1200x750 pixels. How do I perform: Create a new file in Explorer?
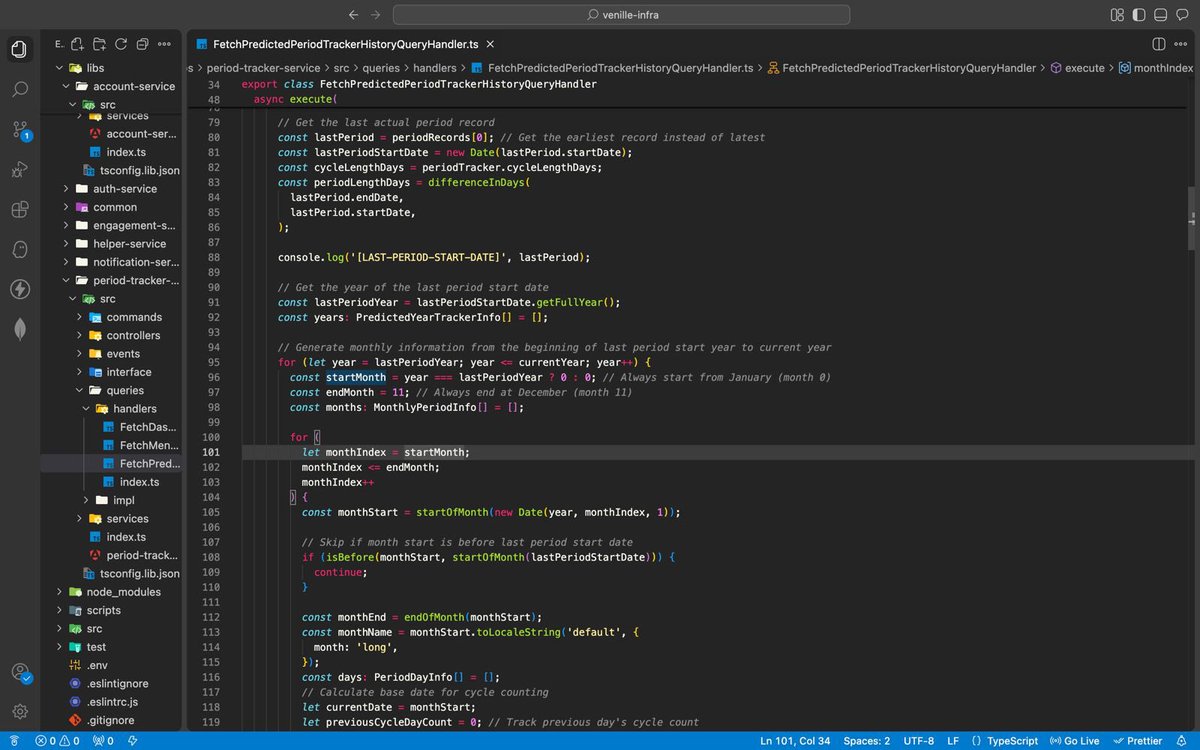tap(77, 44)
